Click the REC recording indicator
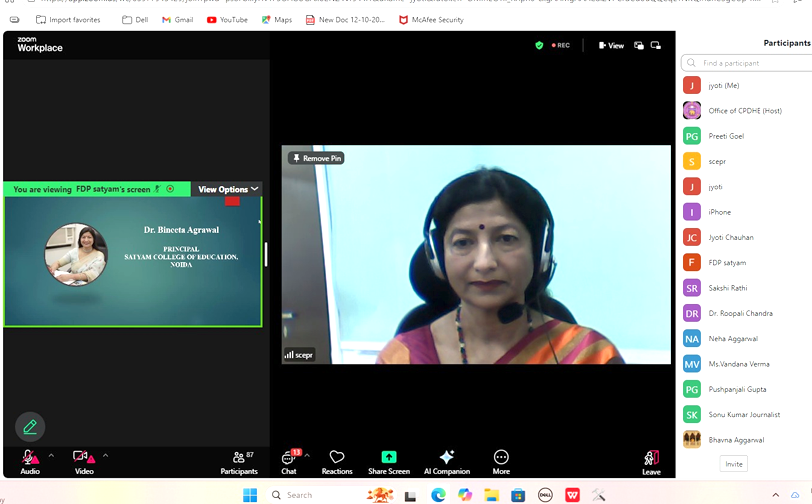The image size is (812, 504). tap(561, 46)
